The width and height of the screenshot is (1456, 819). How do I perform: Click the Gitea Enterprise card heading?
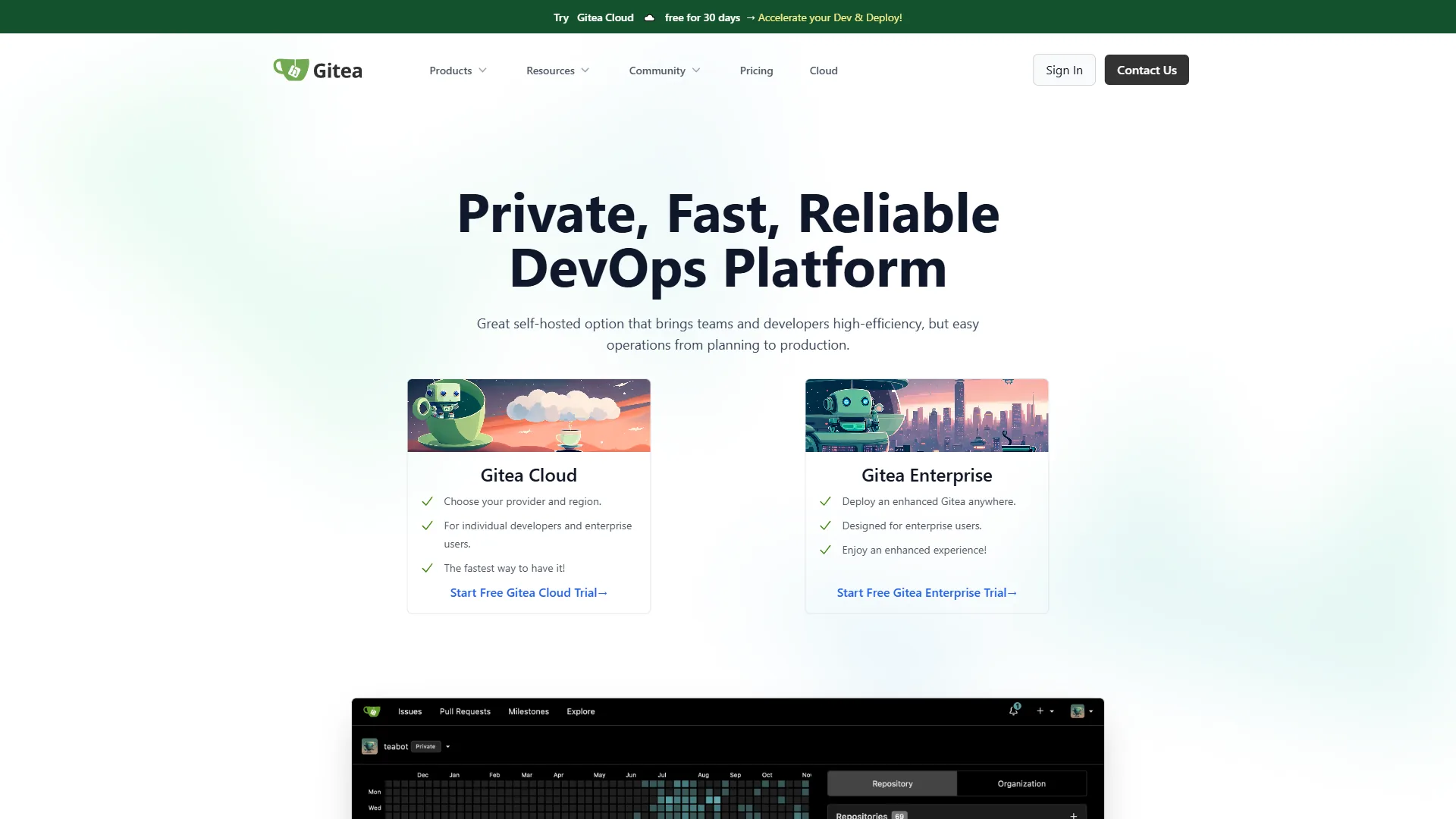pyautogui.click(x=927, y=475)
